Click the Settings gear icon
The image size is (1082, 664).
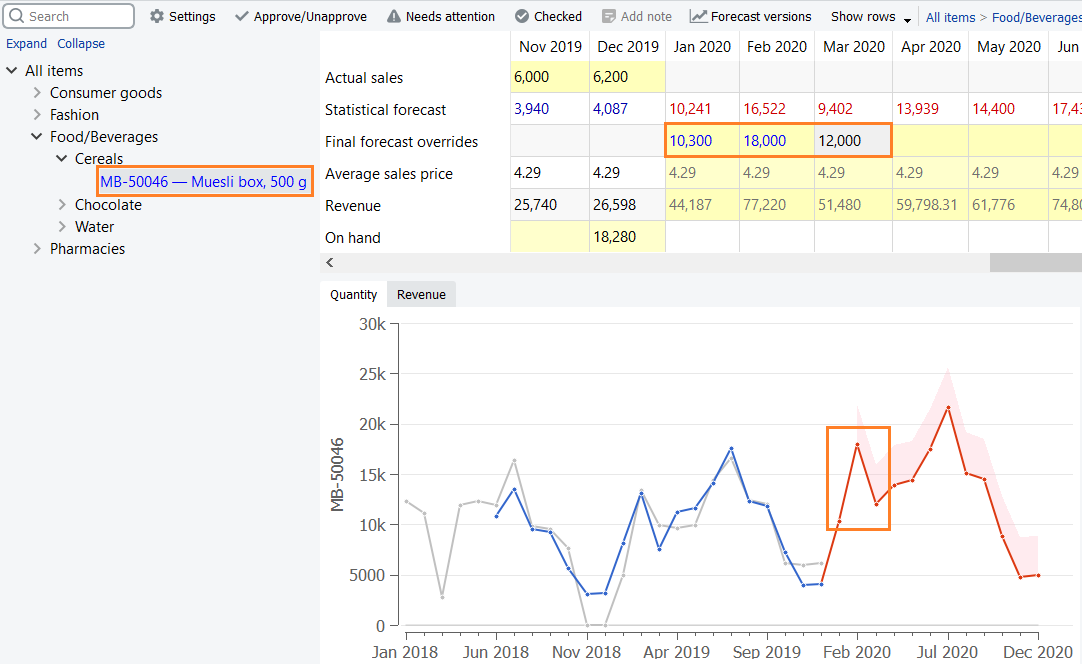coord(157,17)
